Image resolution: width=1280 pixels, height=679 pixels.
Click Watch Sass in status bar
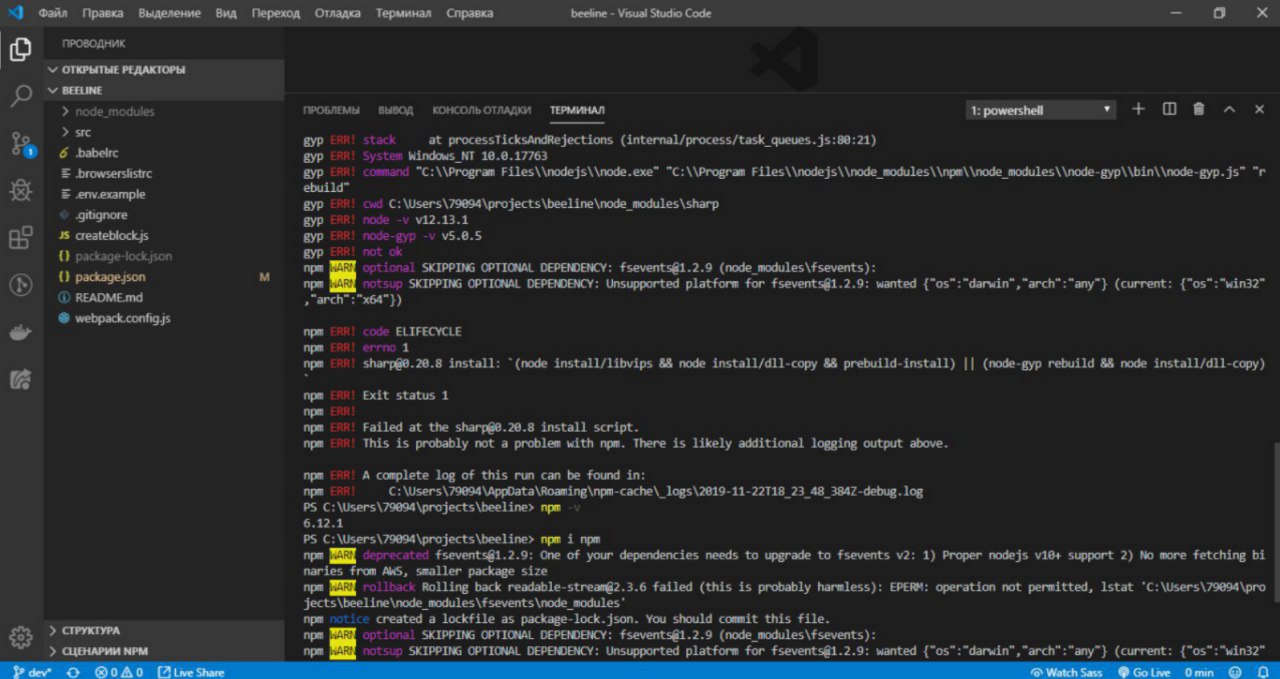(1066, 672)
